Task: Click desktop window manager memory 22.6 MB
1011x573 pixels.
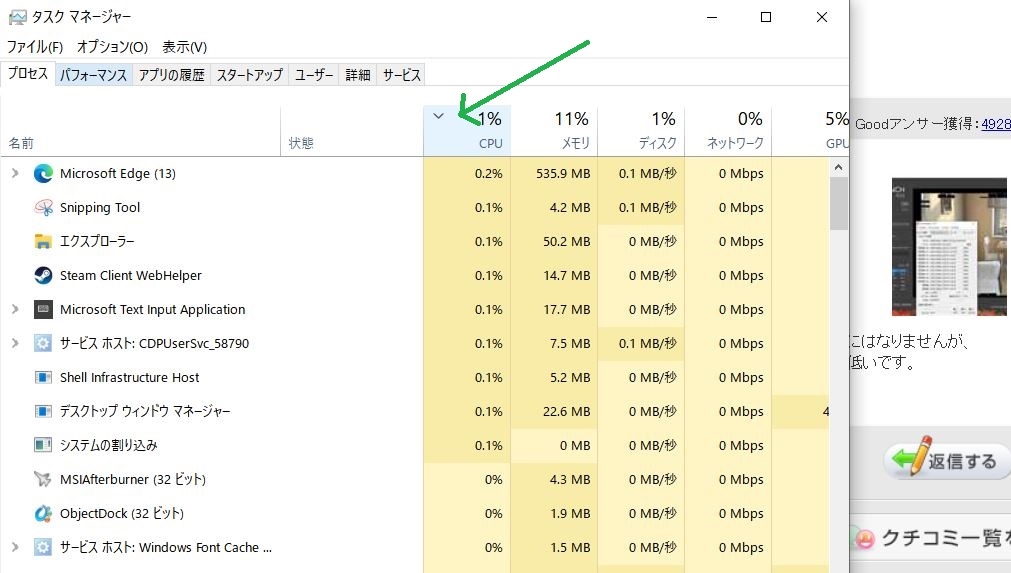Action: tap(566, 411)
